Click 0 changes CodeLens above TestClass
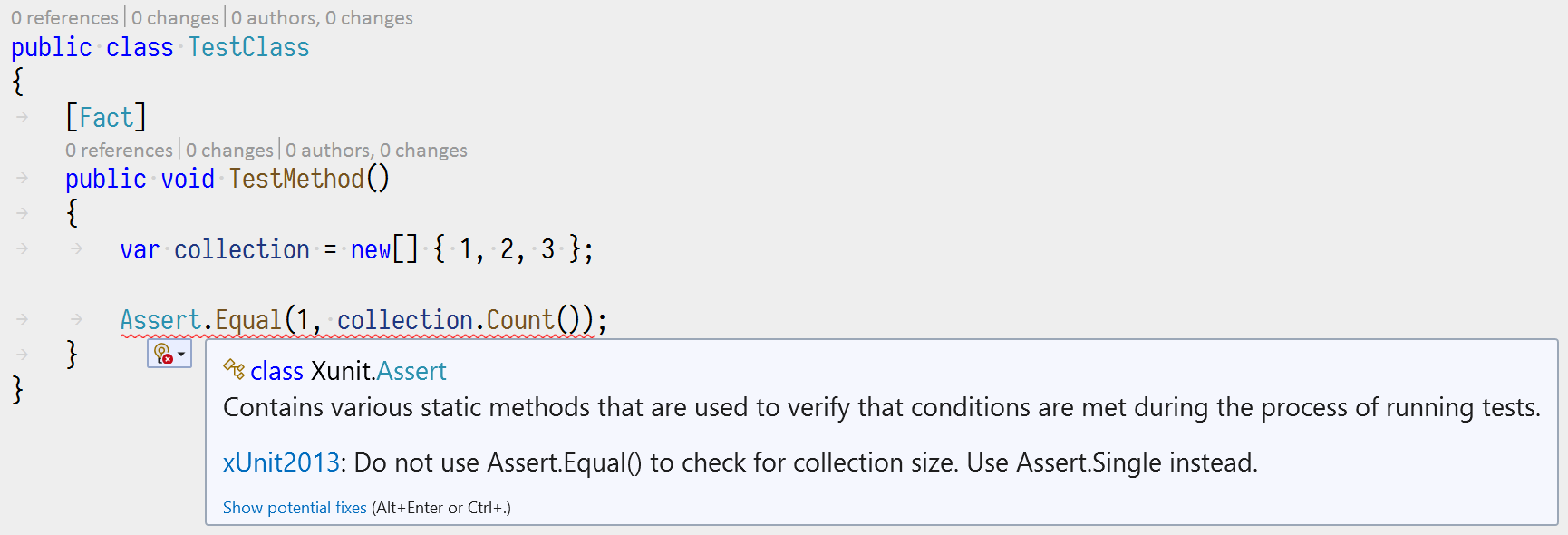Viewport: 1568px width, 535px height. coord(177,17)
